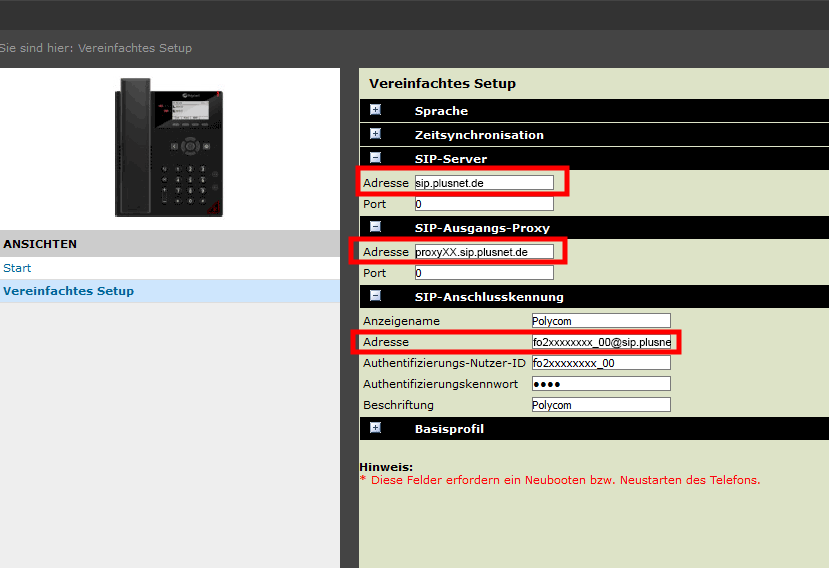Click the SIP-Server Port input field
This screenshot has height=568, width=829.
[484, 204]
